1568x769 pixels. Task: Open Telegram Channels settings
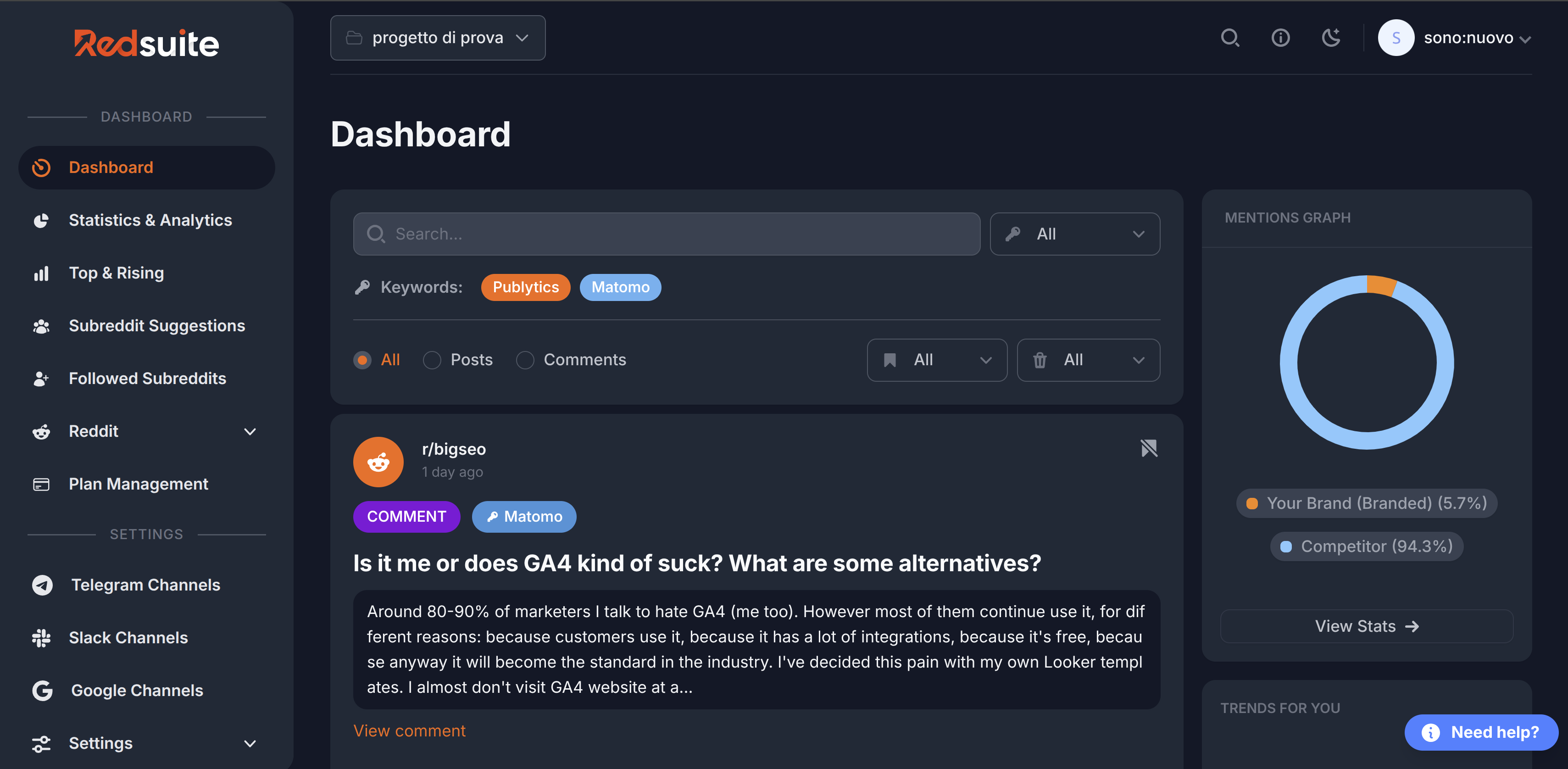point(145,585)
